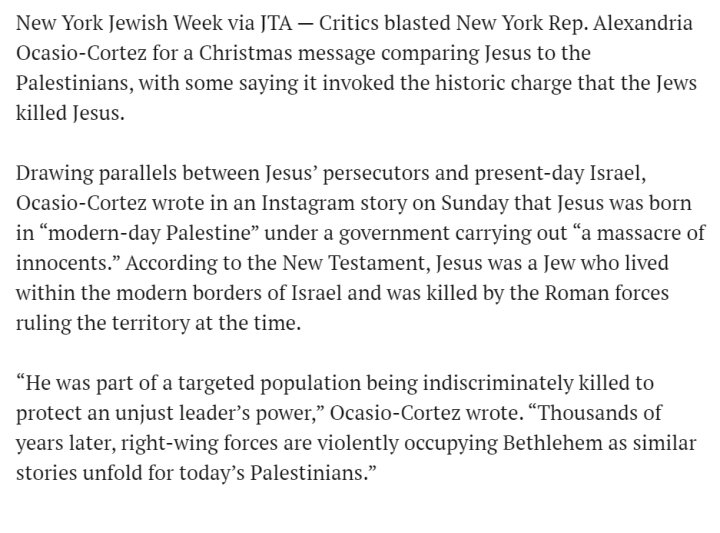
Task: Click the phrase "a massacre of"
Action: click(643, 233)
